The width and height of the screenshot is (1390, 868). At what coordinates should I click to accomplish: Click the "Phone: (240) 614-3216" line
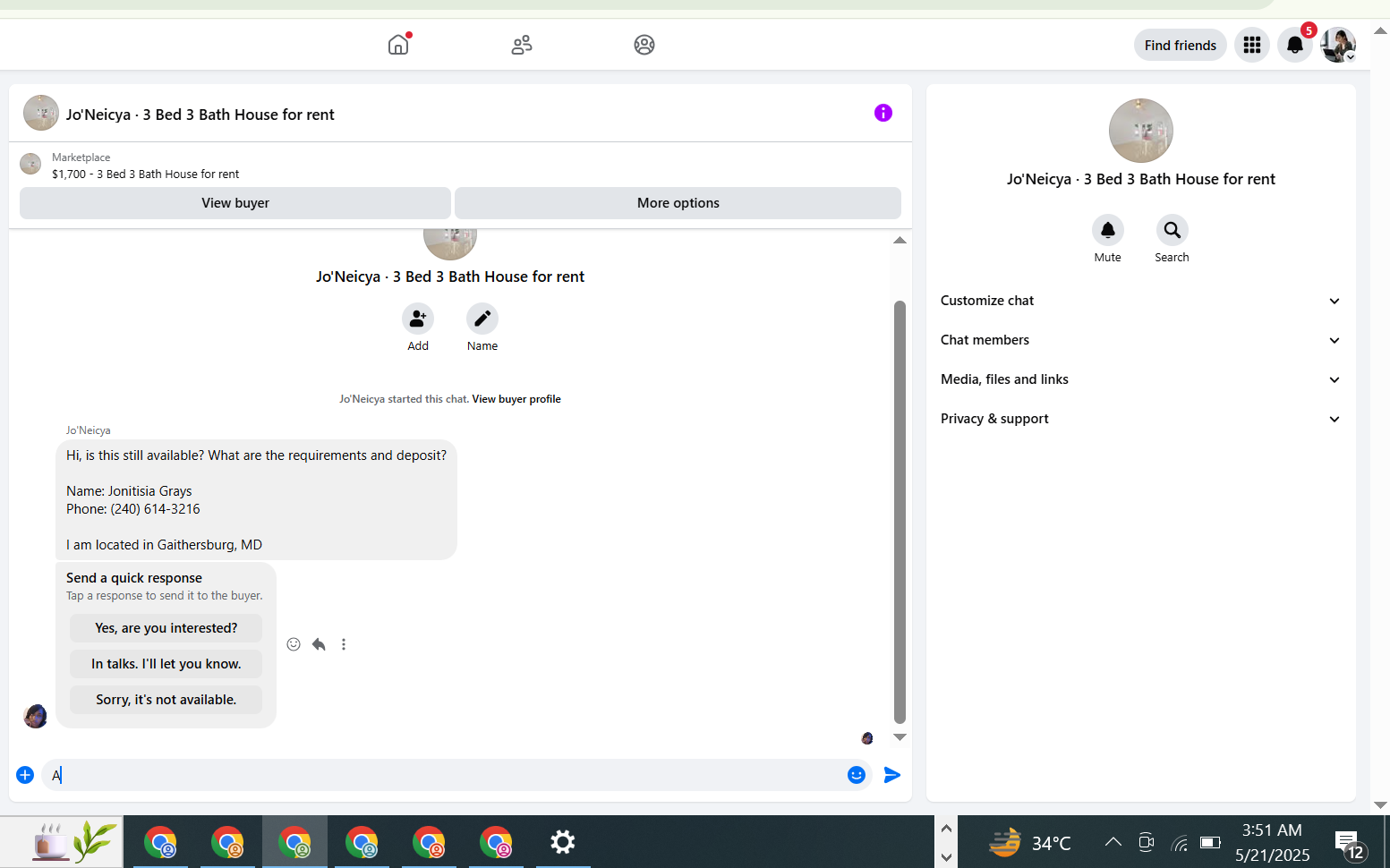[133, 509]
